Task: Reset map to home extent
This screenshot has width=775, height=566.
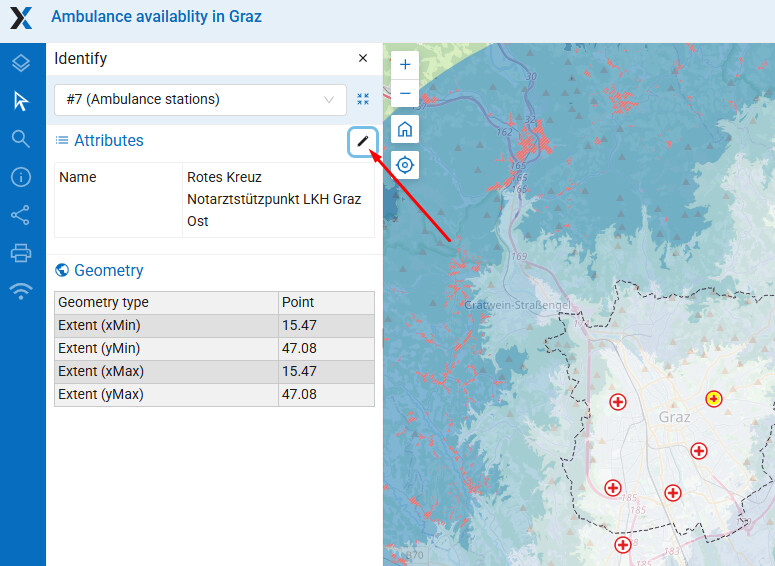Action: (x=405, y=129)
